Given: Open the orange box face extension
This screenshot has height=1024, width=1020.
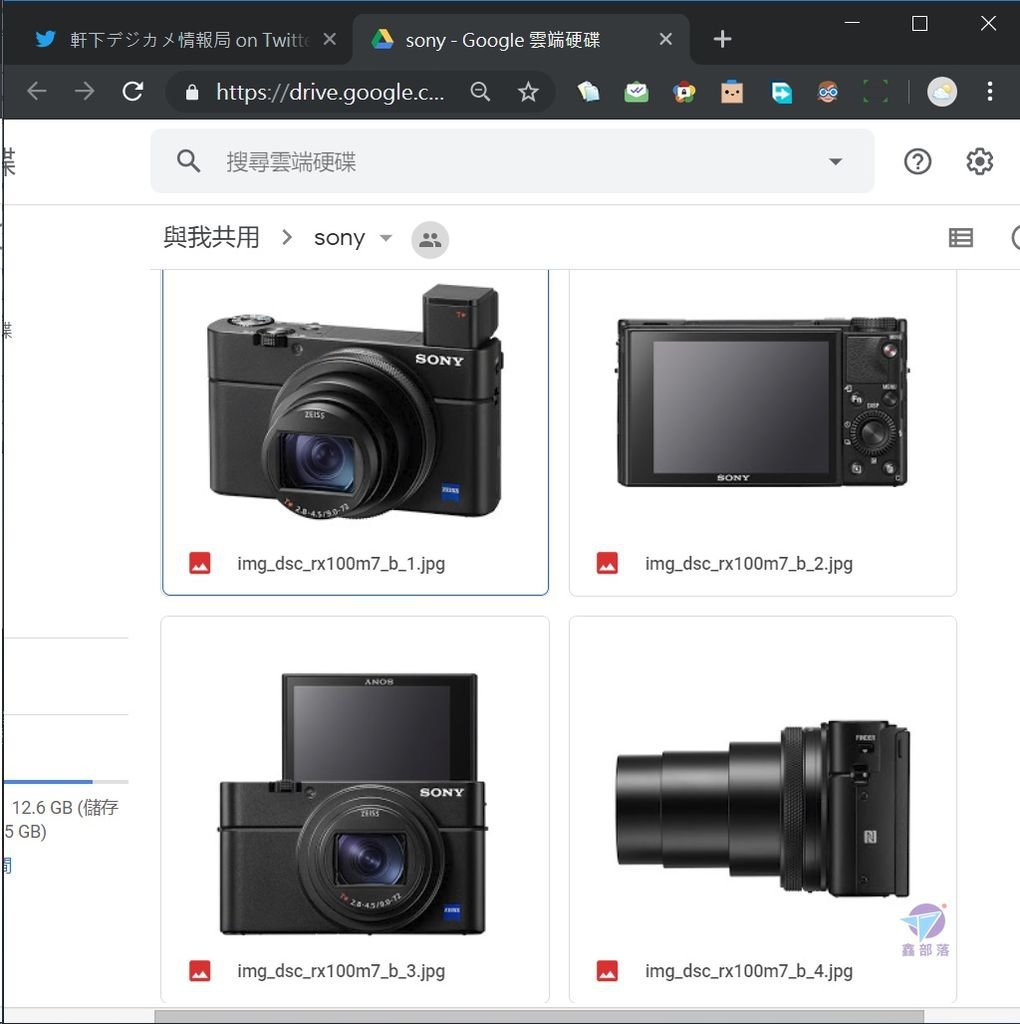Looking at the screenshot, I should pyautogui.click(x=731, y=92).
